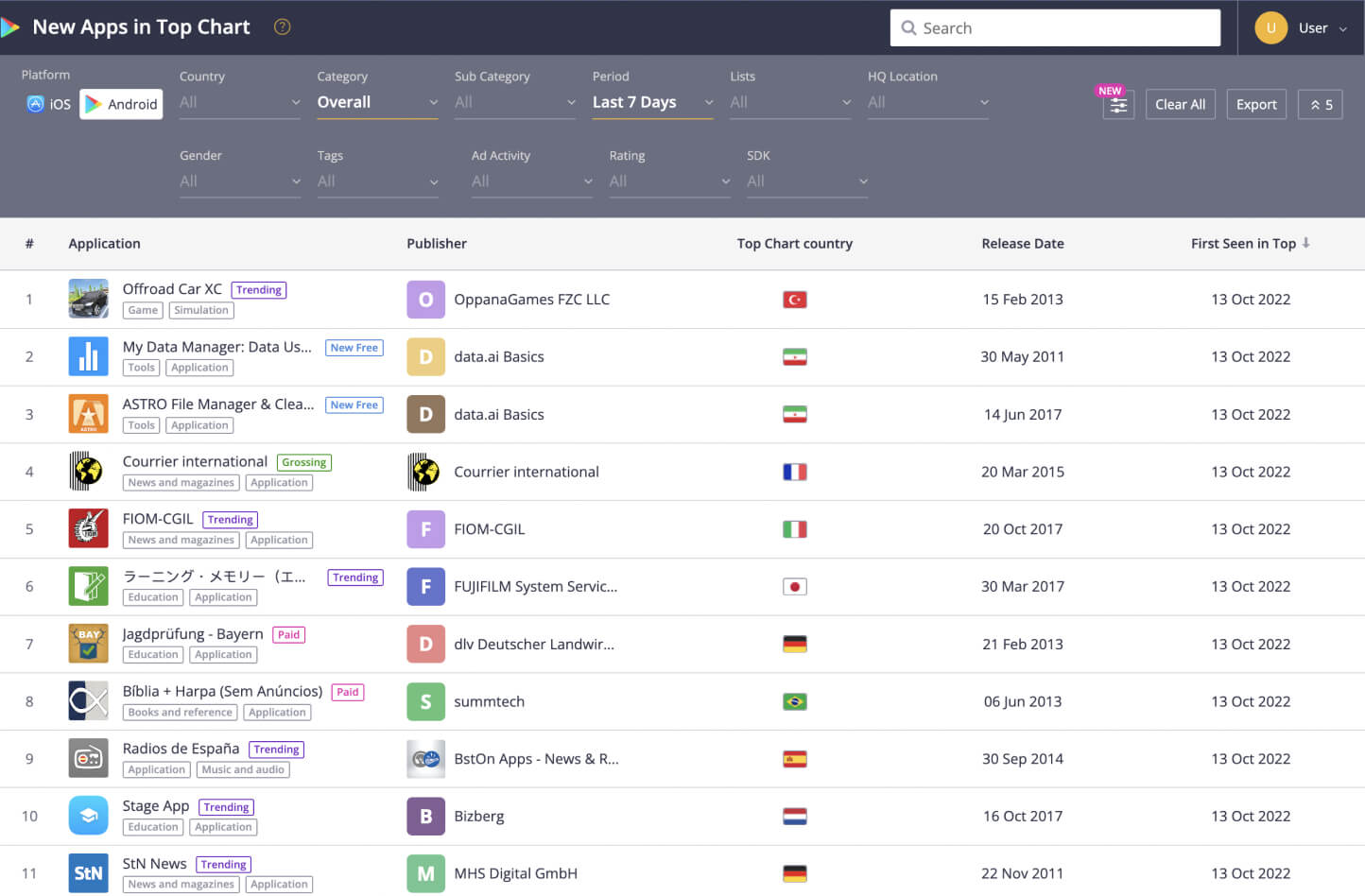
Task: Sort by the Publisher column header
Action: click(437, 244)
